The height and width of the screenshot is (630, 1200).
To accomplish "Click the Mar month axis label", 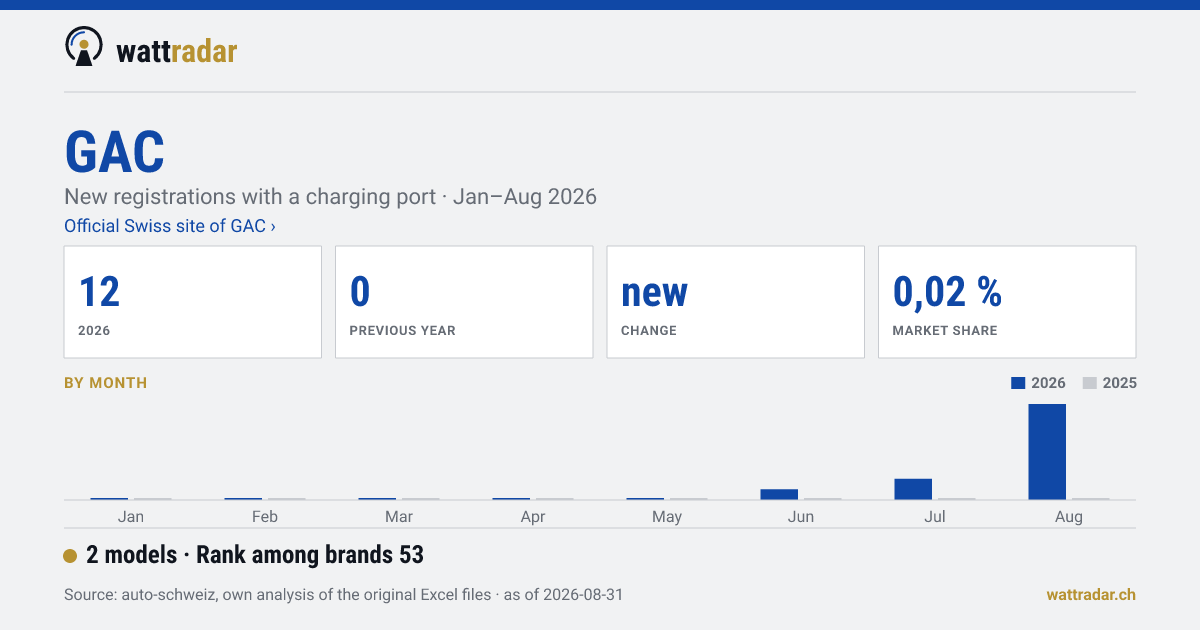I will 399,516.
